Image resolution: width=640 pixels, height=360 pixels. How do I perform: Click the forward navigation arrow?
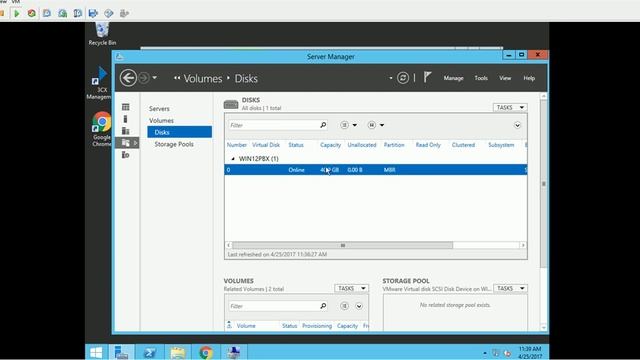(x=144, y=78)
